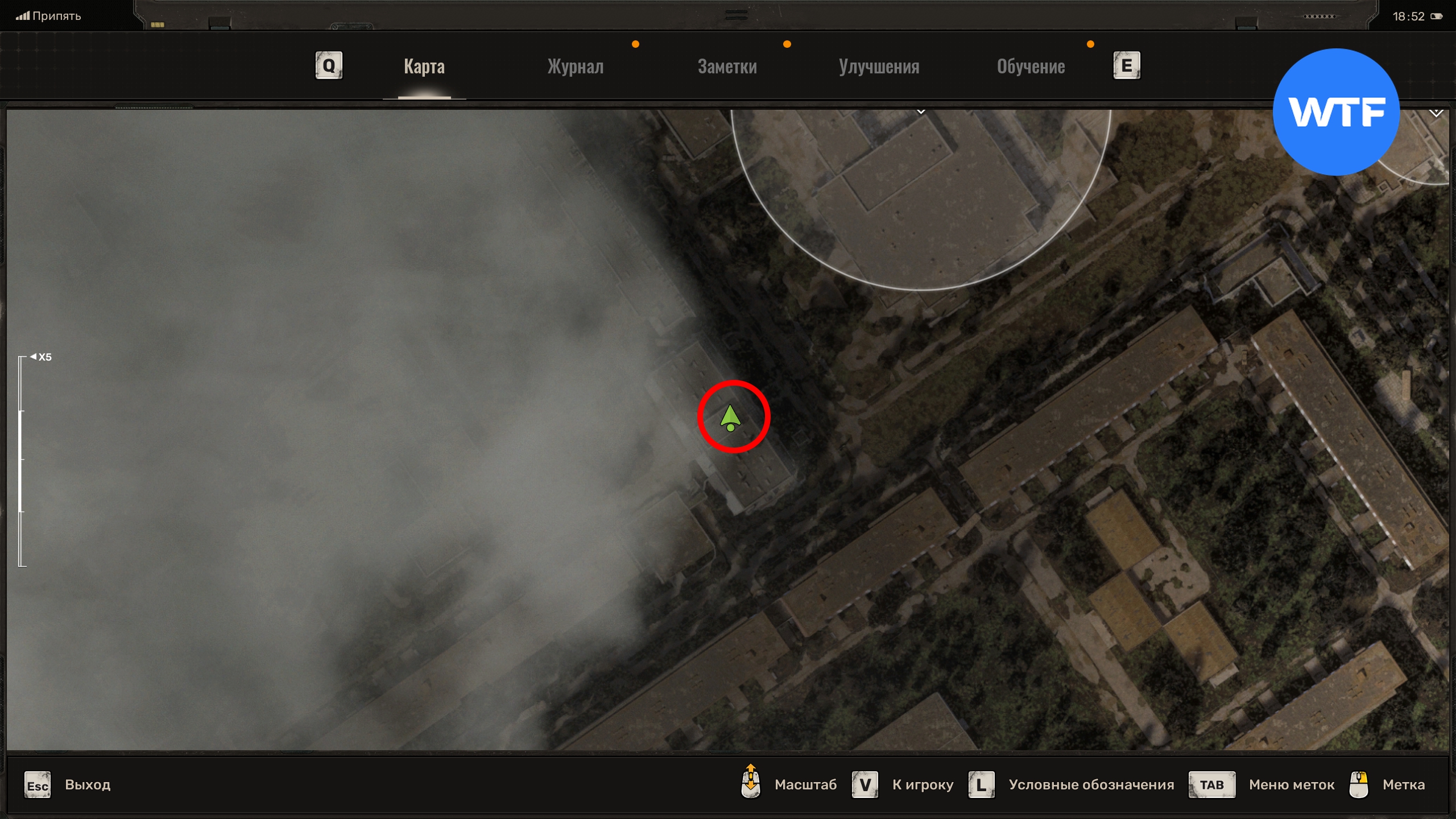Click the Выход exit label
This screenshot has width=1456, height=819.
[88, 785]
